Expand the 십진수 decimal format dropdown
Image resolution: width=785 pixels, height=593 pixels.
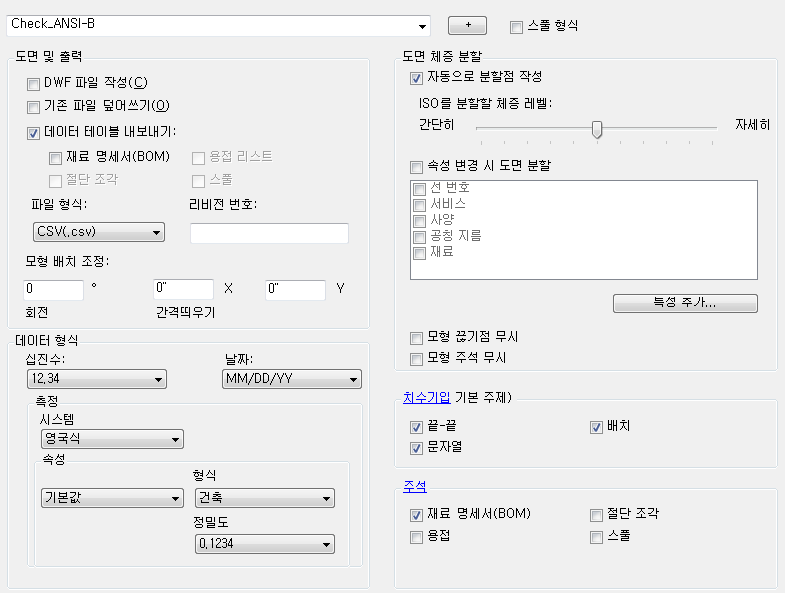click(x=96, y=379)
